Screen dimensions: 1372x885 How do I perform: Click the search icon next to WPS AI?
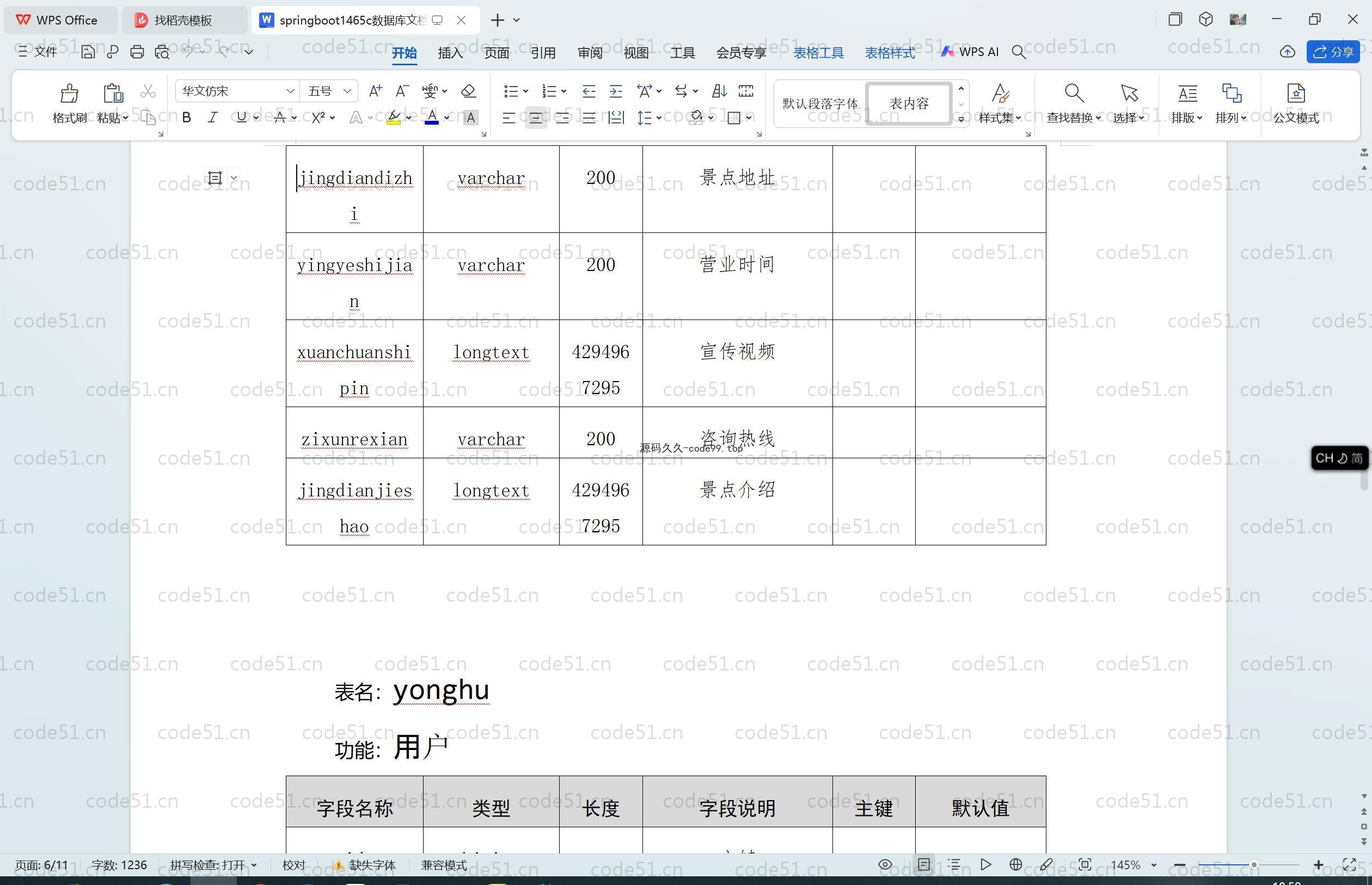(1019, 52)
